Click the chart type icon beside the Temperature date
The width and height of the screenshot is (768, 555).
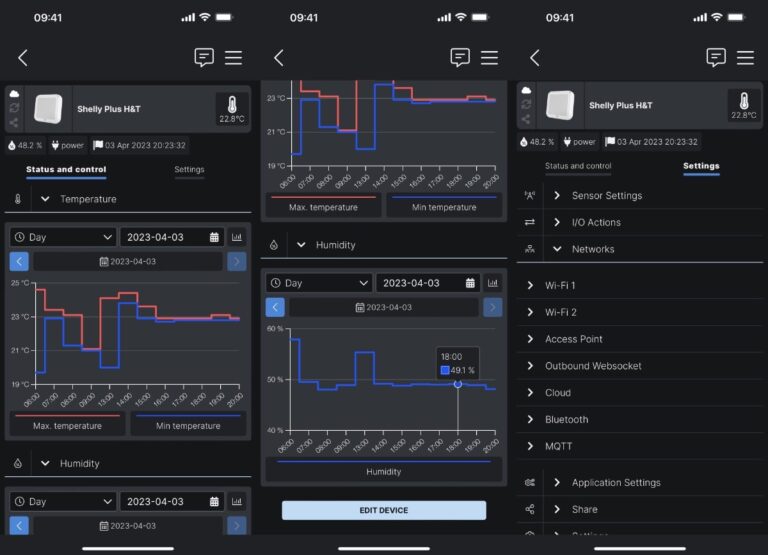point(238,237)
